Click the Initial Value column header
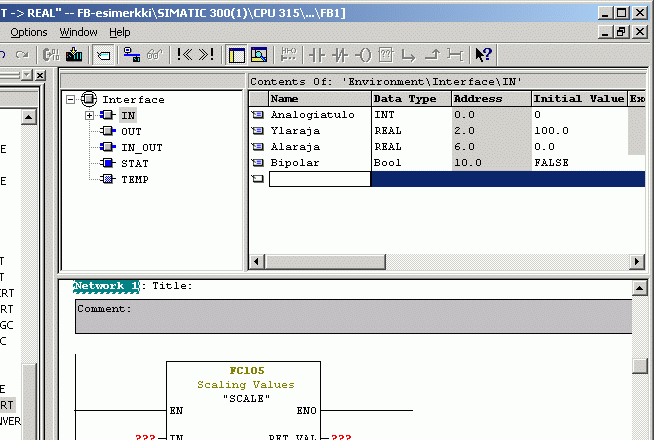Image resolution: width=654 pixels, height=440 pixels. point(580,99)
